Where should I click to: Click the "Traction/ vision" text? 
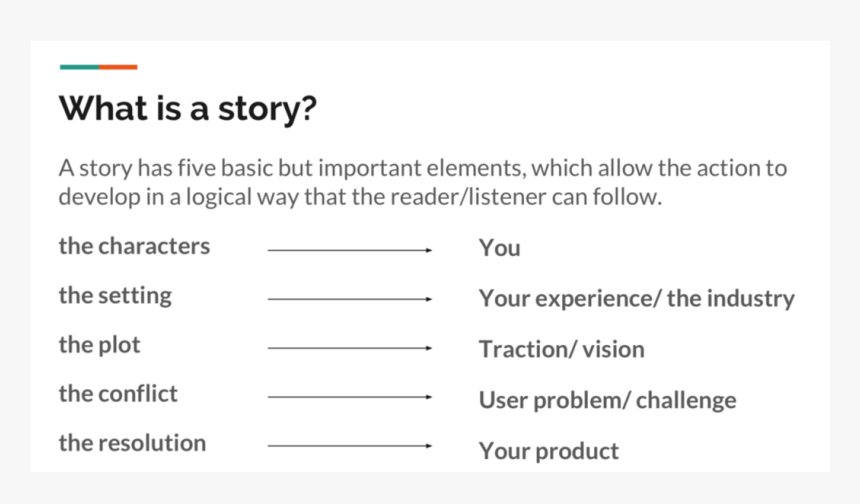click(x=561, y=349)
